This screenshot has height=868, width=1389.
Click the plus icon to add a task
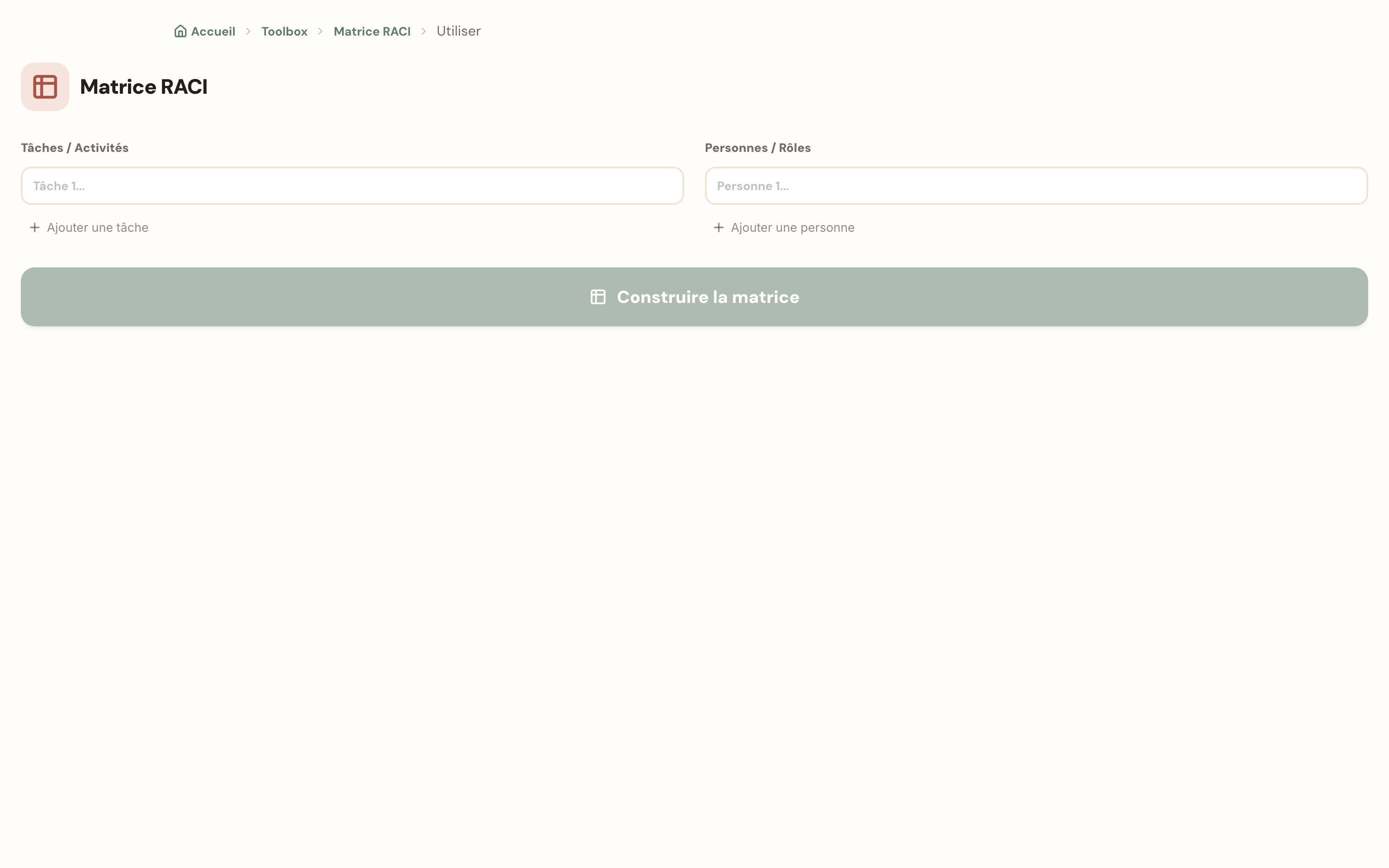coord(34,227)
